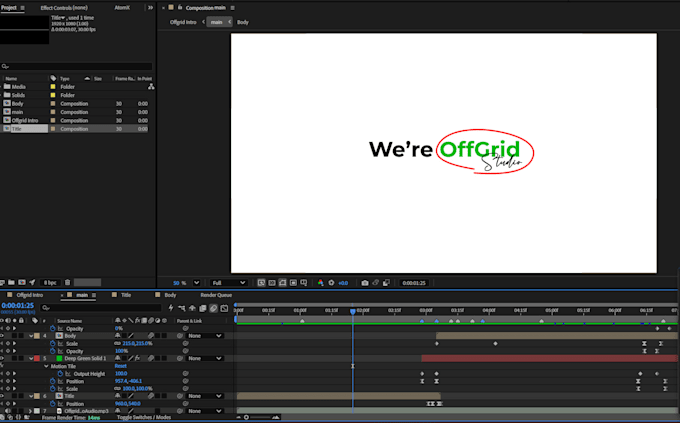The height and width of the screenshot is (423, 680).
Task: Navigate to Offgrid Intro in composition breadcrumb
Action: [183, 22]
